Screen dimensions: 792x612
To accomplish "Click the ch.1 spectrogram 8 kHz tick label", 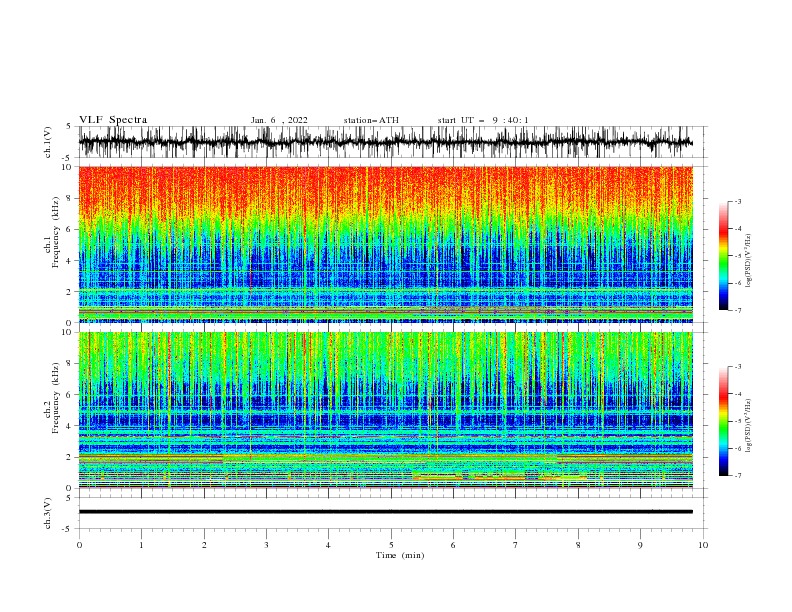I will (x=70, y=198).
